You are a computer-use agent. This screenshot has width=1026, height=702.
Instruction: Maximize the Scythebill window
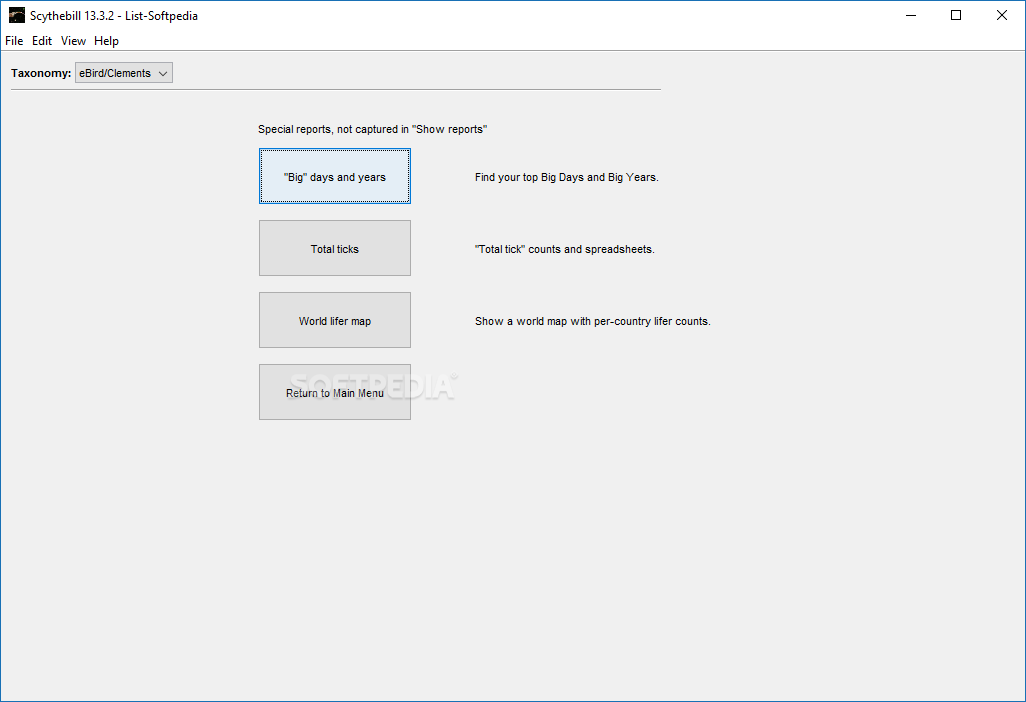956,16
